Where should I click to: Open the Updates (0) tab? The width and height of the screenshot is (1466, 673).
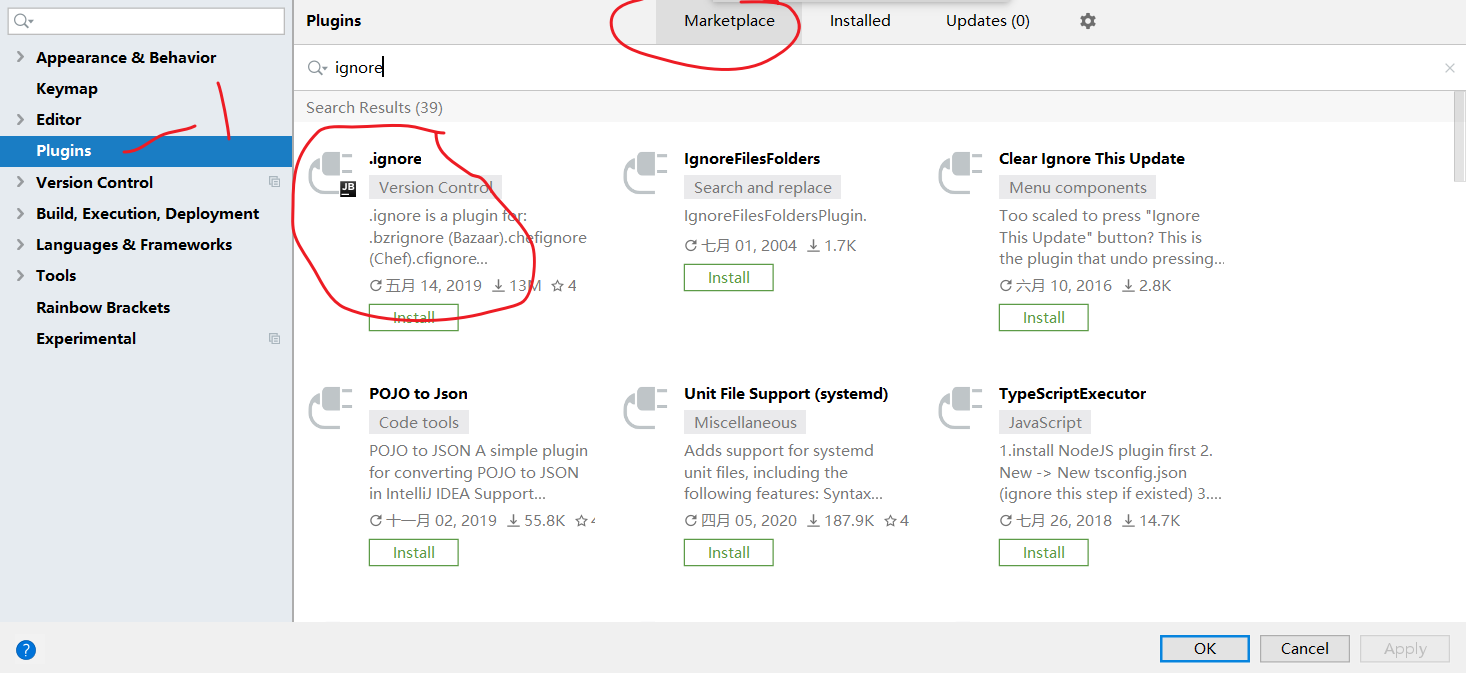coord(988,21)
